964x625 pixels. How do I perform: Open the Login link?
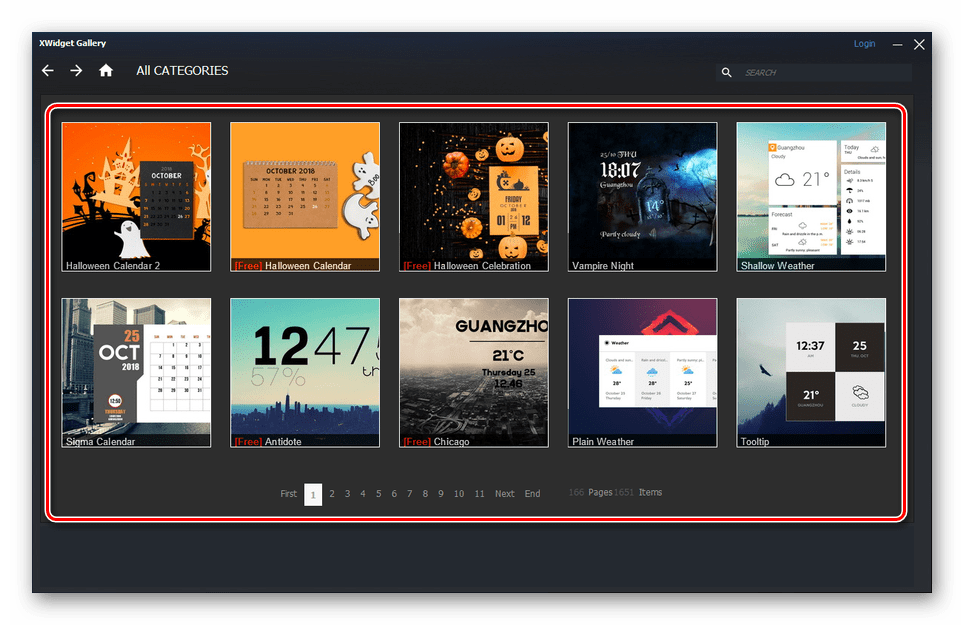pos(864,44)
